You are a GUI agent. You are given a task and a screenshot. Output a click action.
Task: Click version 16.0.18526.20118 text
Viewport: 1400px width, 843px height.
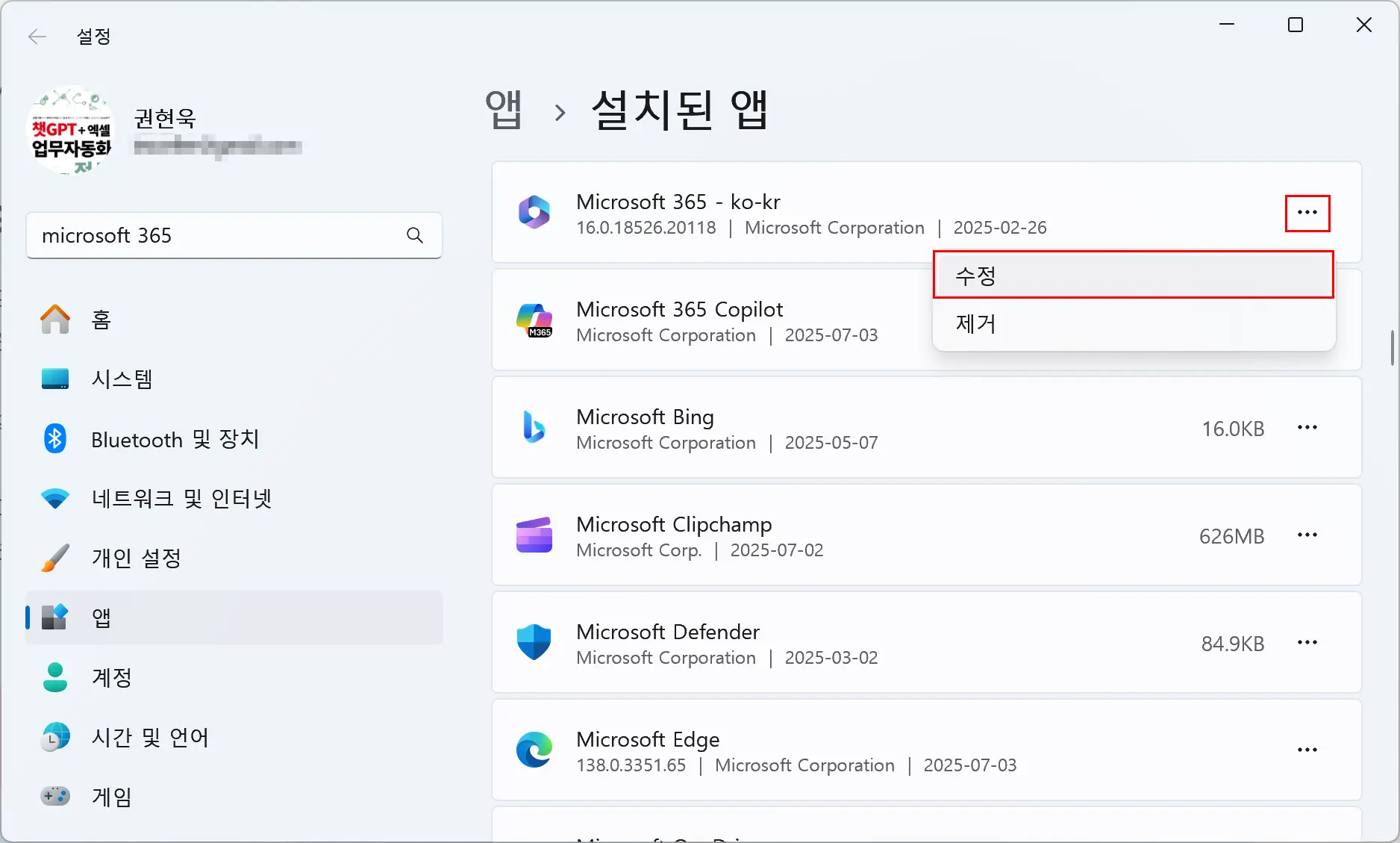tap(646, 228)
